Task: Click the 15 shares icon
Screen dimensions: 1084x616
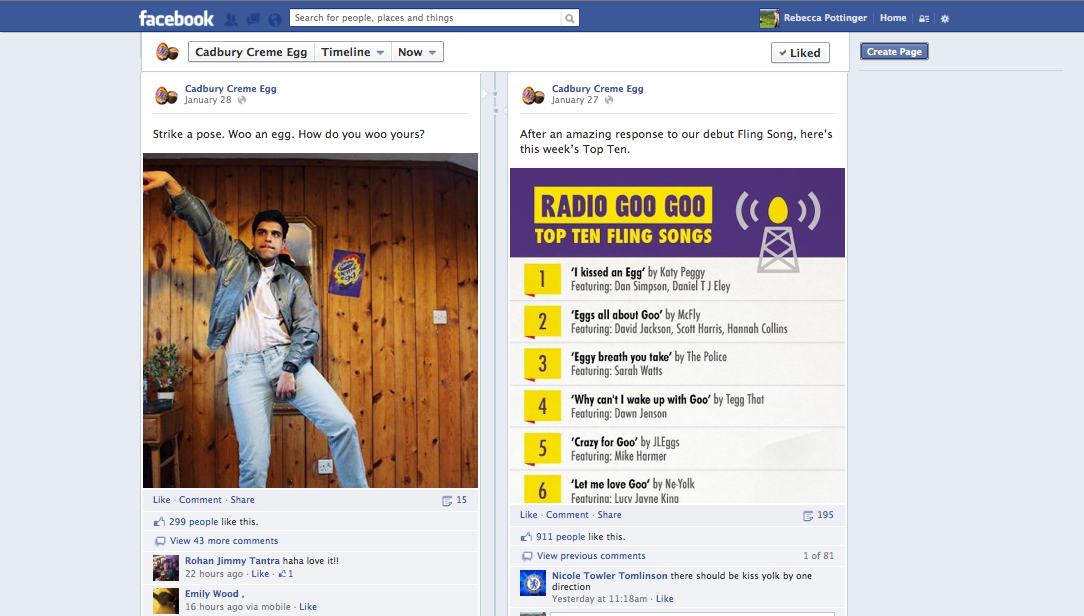Action: click(447, 501)
